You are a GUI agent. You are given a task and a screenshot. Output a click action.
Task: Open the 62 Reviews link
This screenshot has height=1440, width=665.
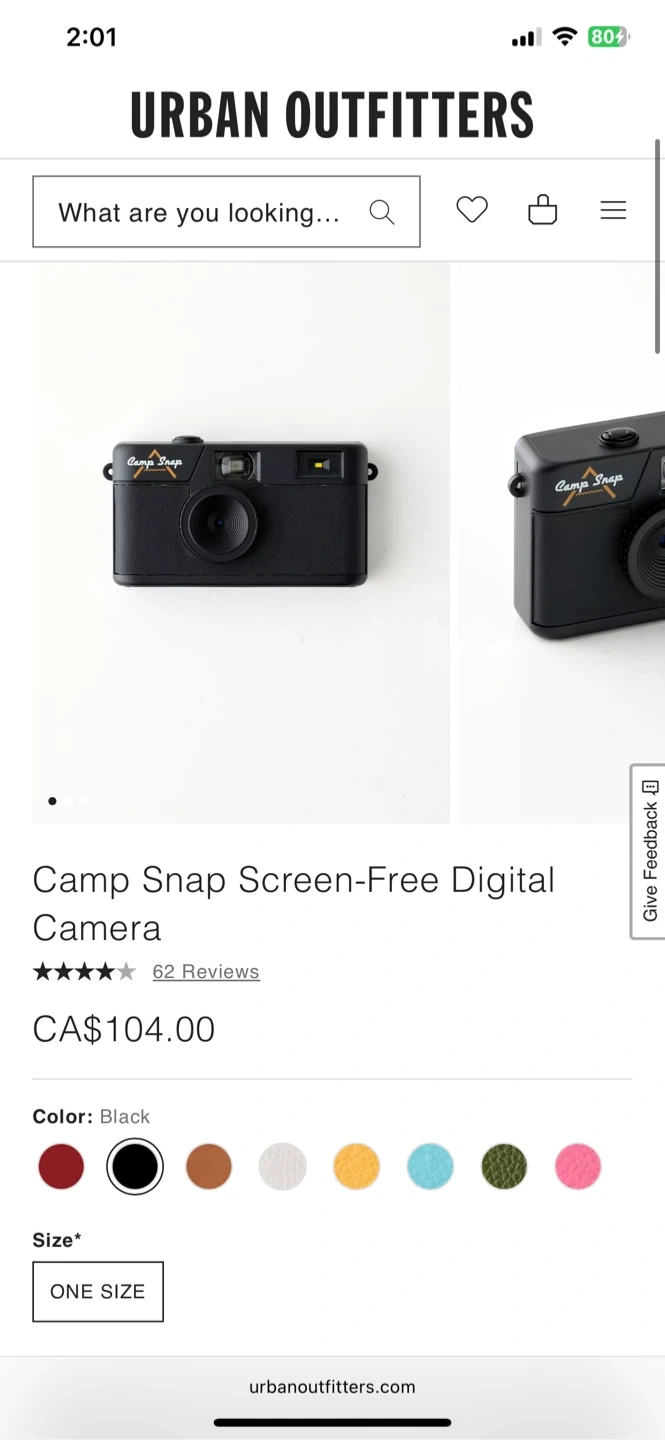(x=206, y=972)
